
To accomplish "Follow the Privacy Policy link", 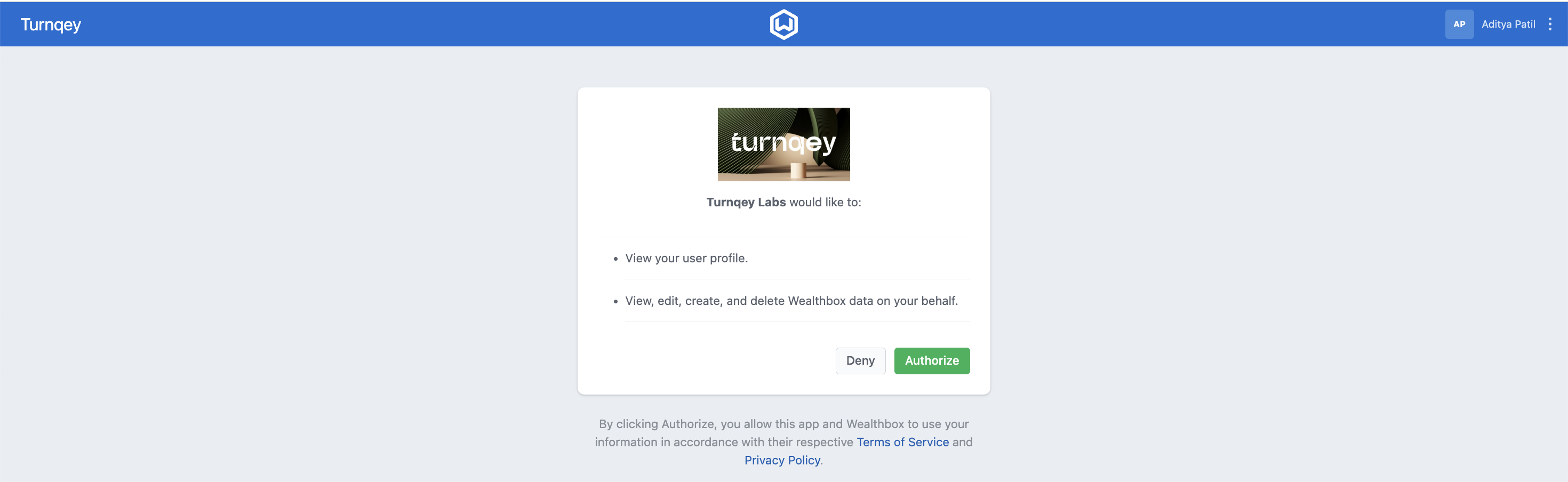I will point(782,461).
